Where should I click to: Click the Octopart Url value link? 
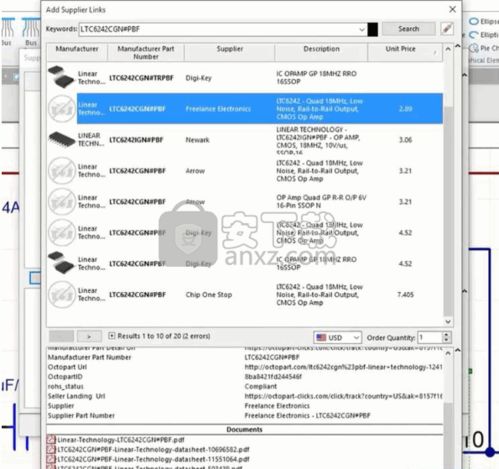[343, 367]
